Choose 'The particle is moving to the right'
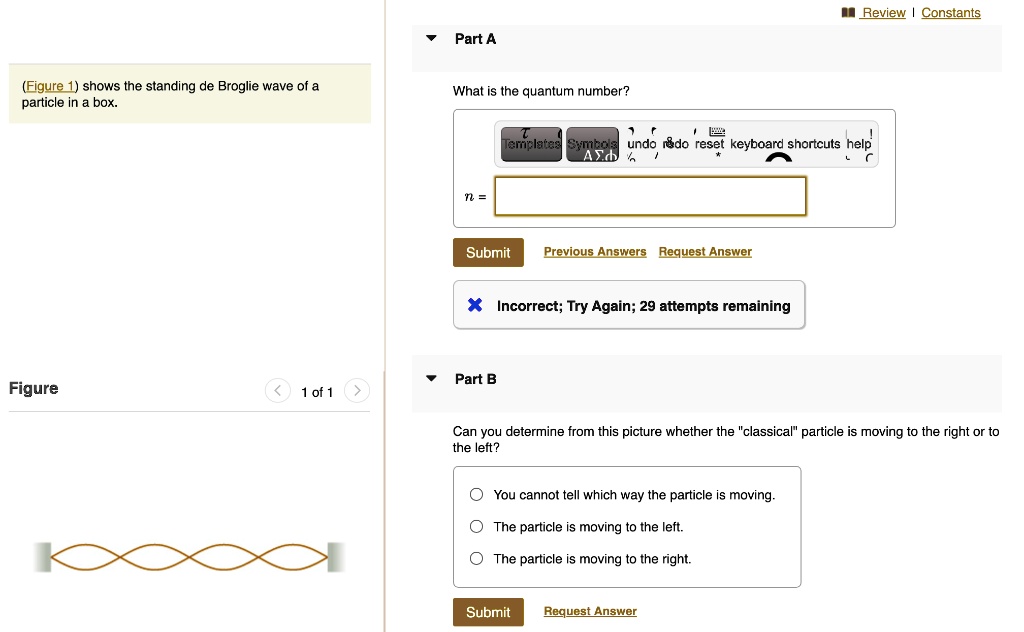 (x=476, y=558)
